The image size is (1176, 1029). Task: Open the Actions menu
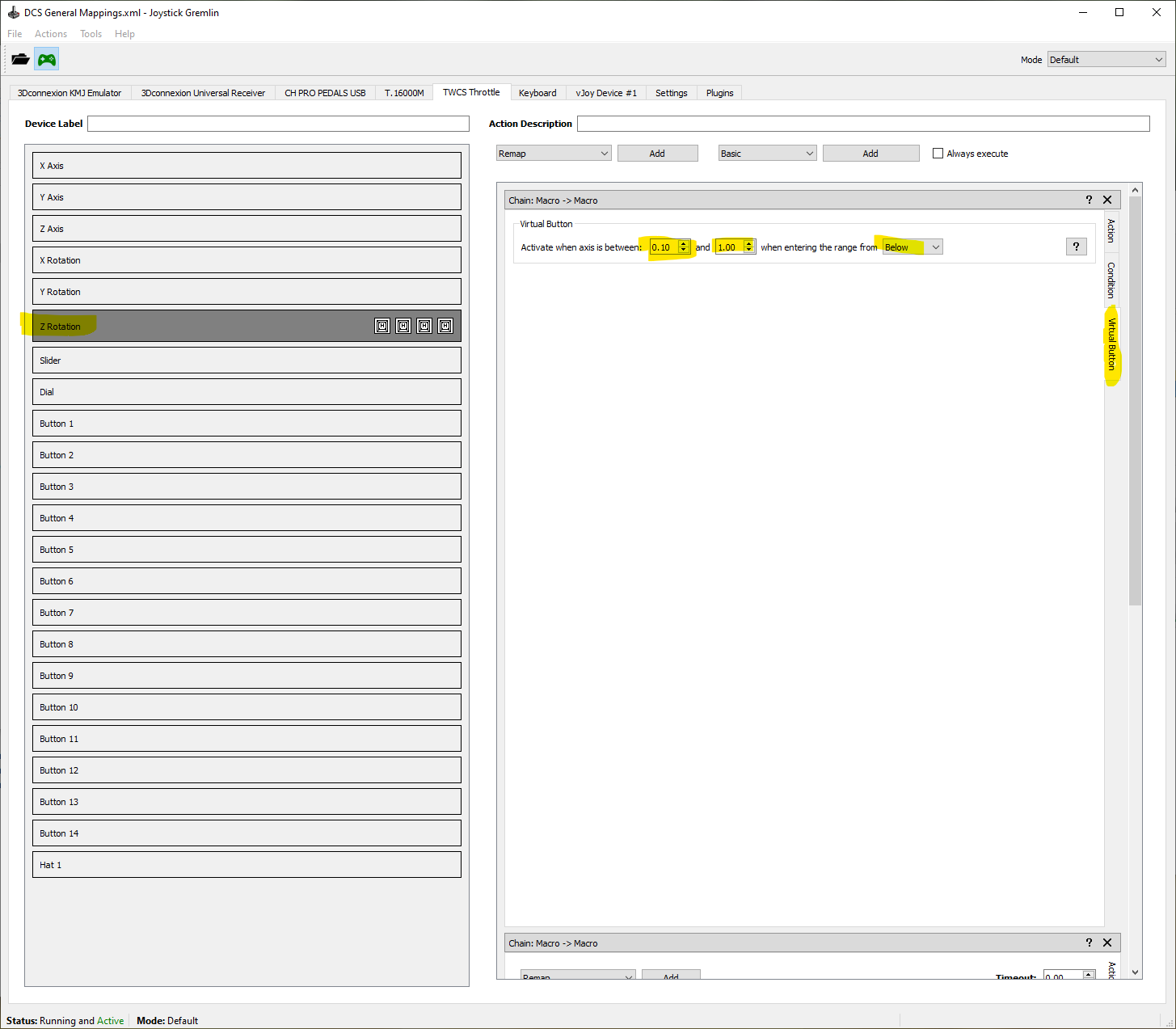pyautogui.click(x=51, y=33)
